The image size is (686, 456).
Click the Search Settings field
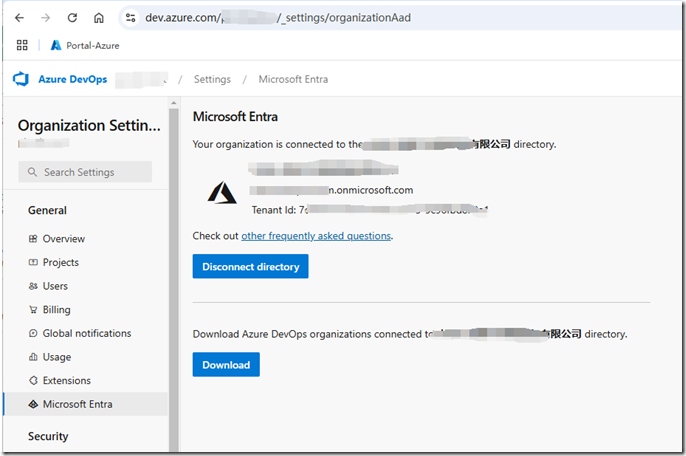(x=90, y=172)
